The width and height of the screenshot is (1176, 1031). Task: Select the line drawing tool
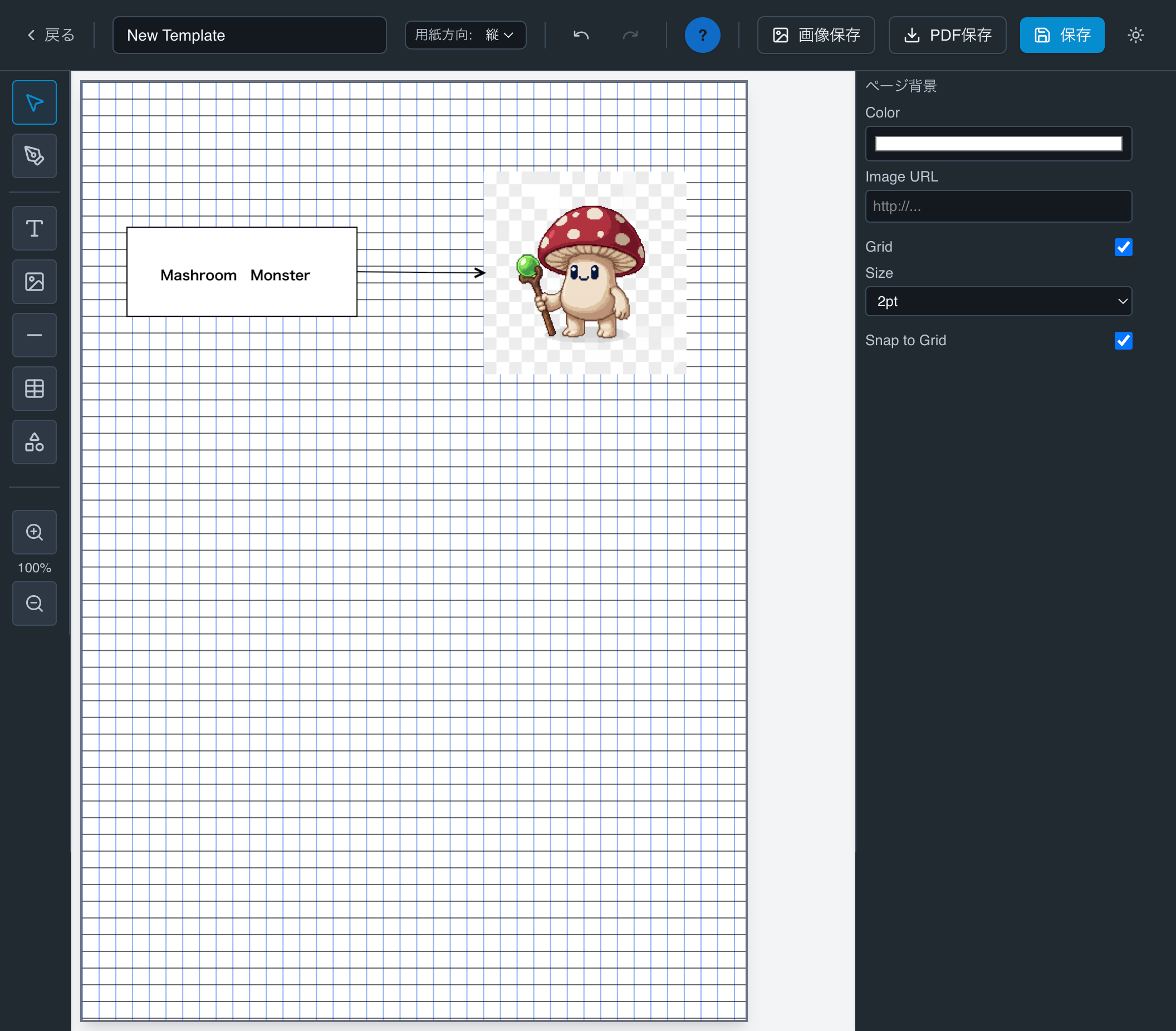(x=34, y=335)
